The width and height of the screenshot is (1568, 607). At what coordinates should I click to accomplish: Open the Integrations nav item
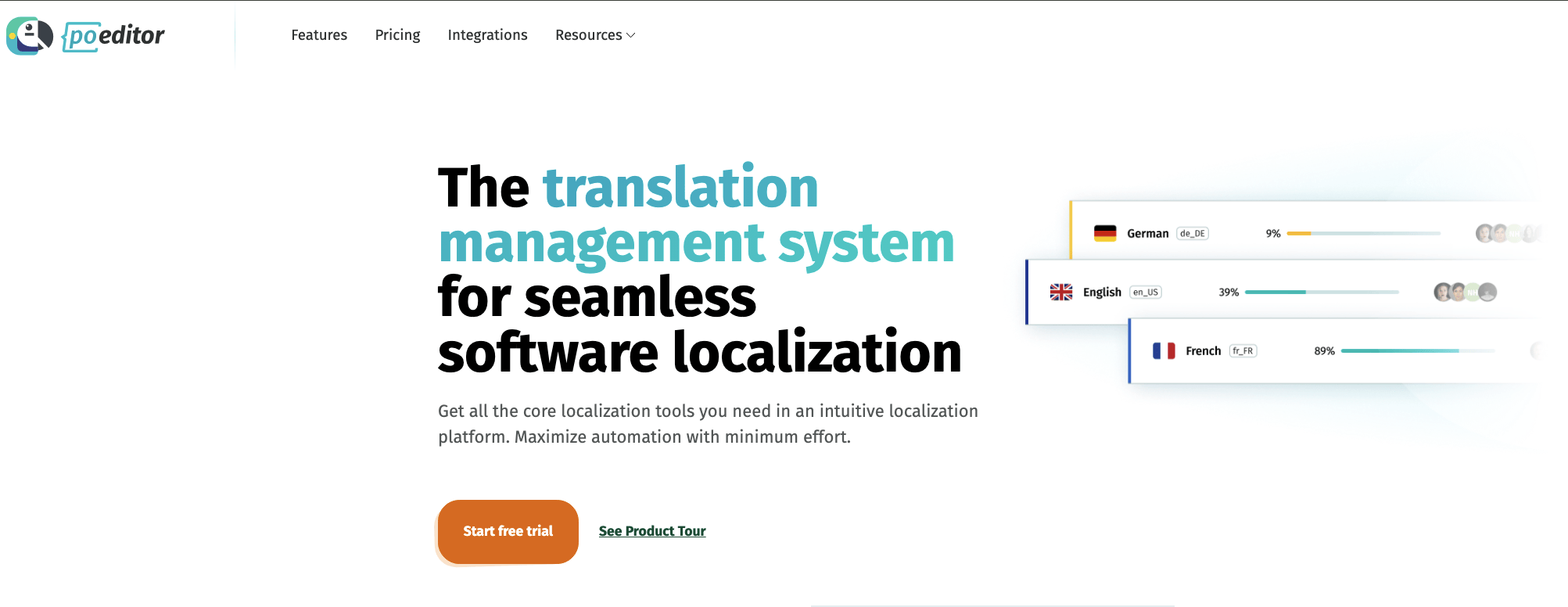(487, 35)
